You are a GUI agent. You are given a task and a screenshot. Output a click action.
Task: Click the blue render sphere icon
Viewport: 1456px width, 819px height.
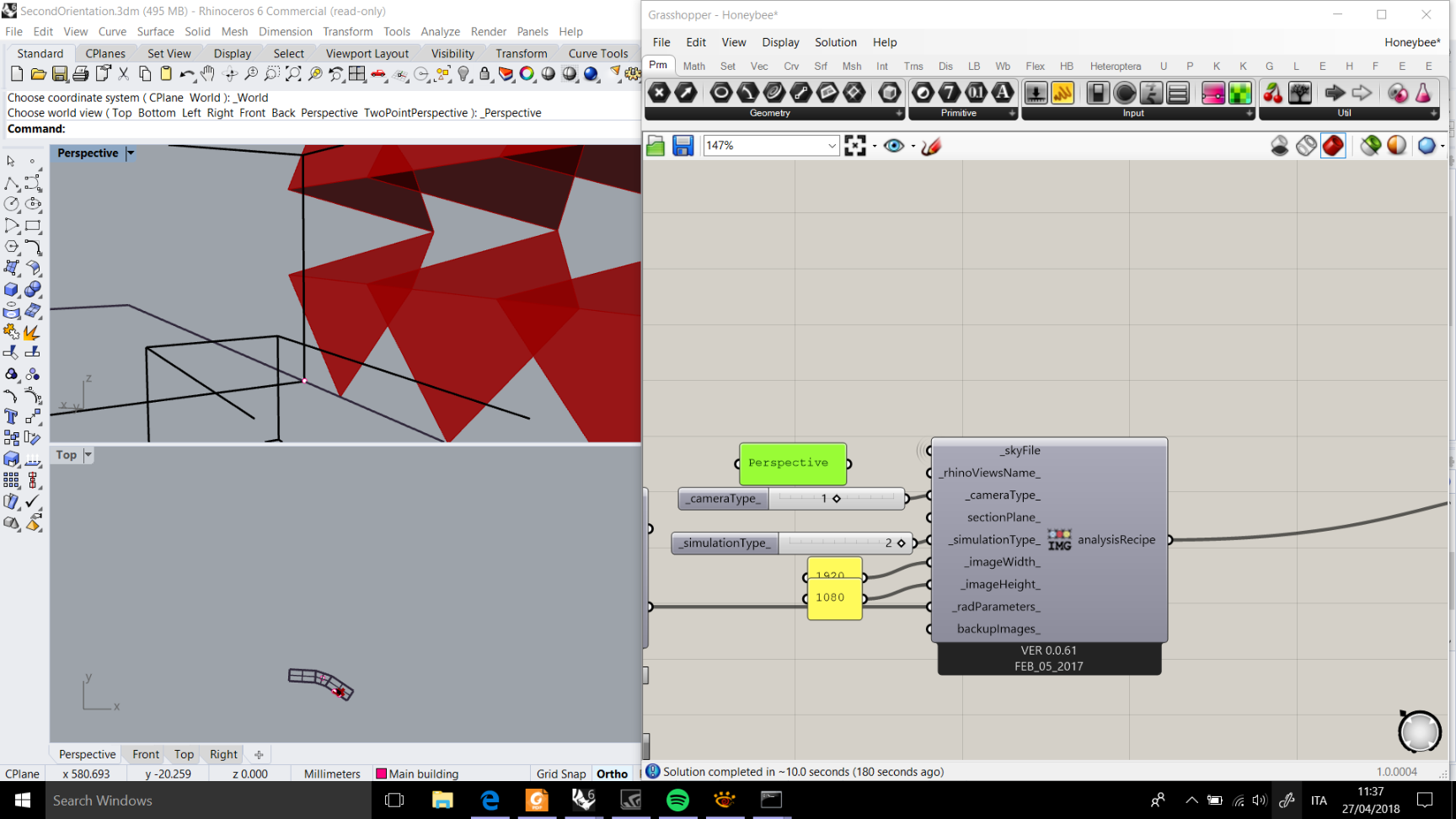tap(591, 74)
